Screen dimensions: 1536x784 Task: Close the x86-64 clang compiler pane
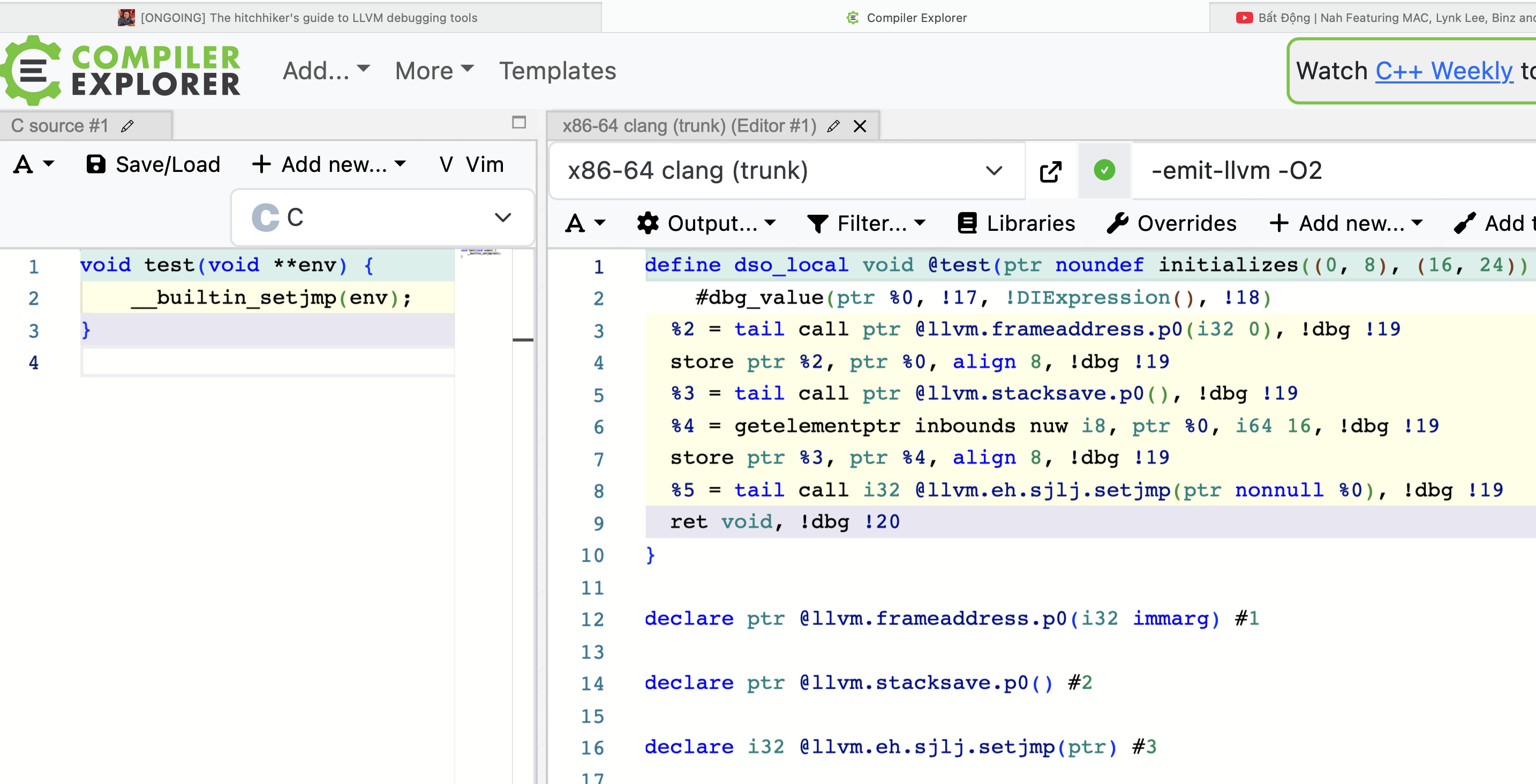(859, 126)
